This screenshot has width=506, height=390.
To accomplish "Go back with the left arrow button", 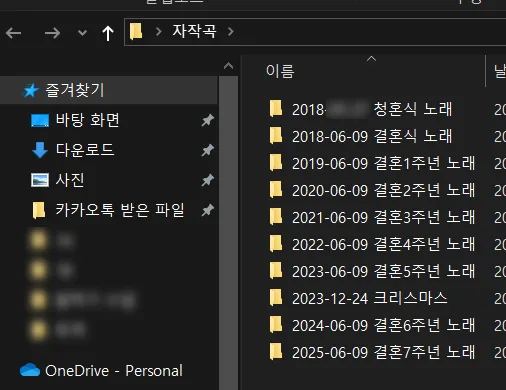I will click(x=14, y=33).
